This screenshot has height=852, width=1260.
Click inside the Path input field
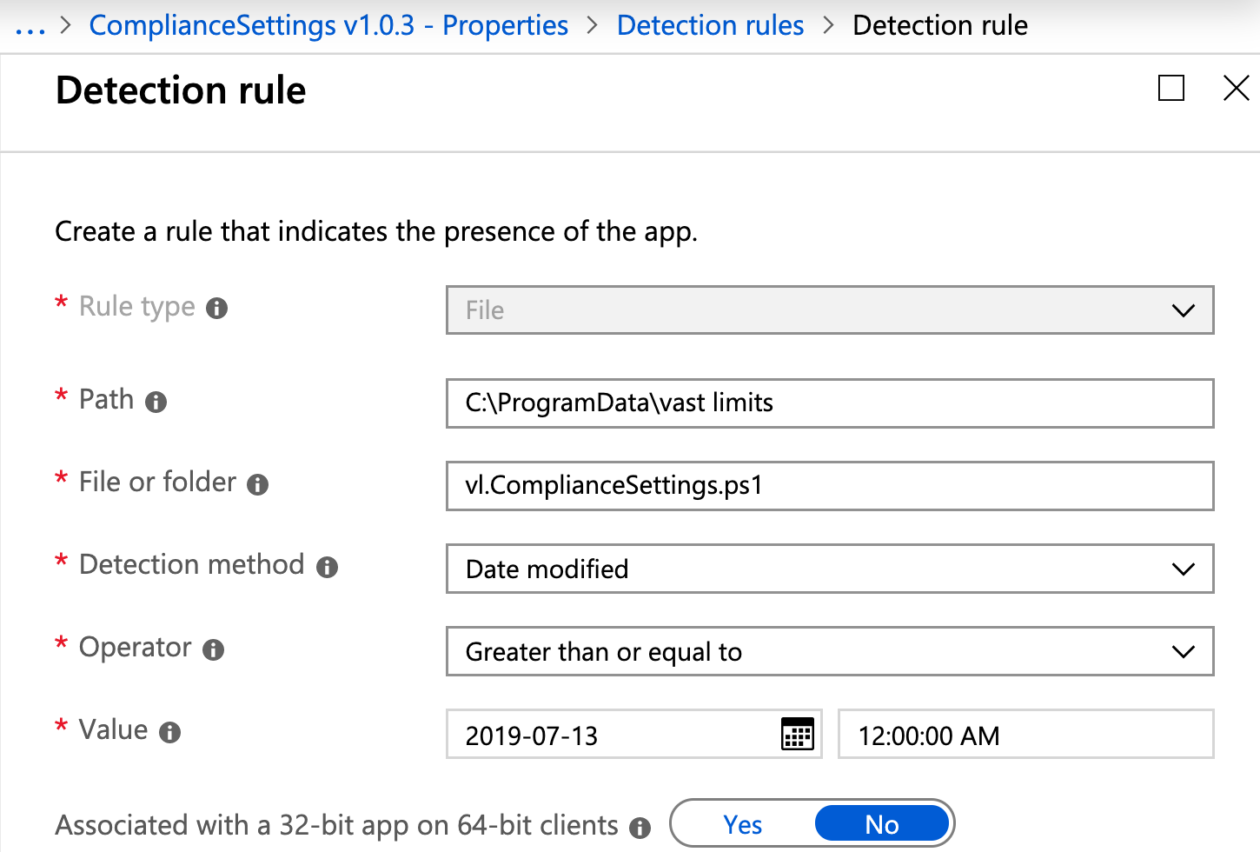[x=830, y=403]
